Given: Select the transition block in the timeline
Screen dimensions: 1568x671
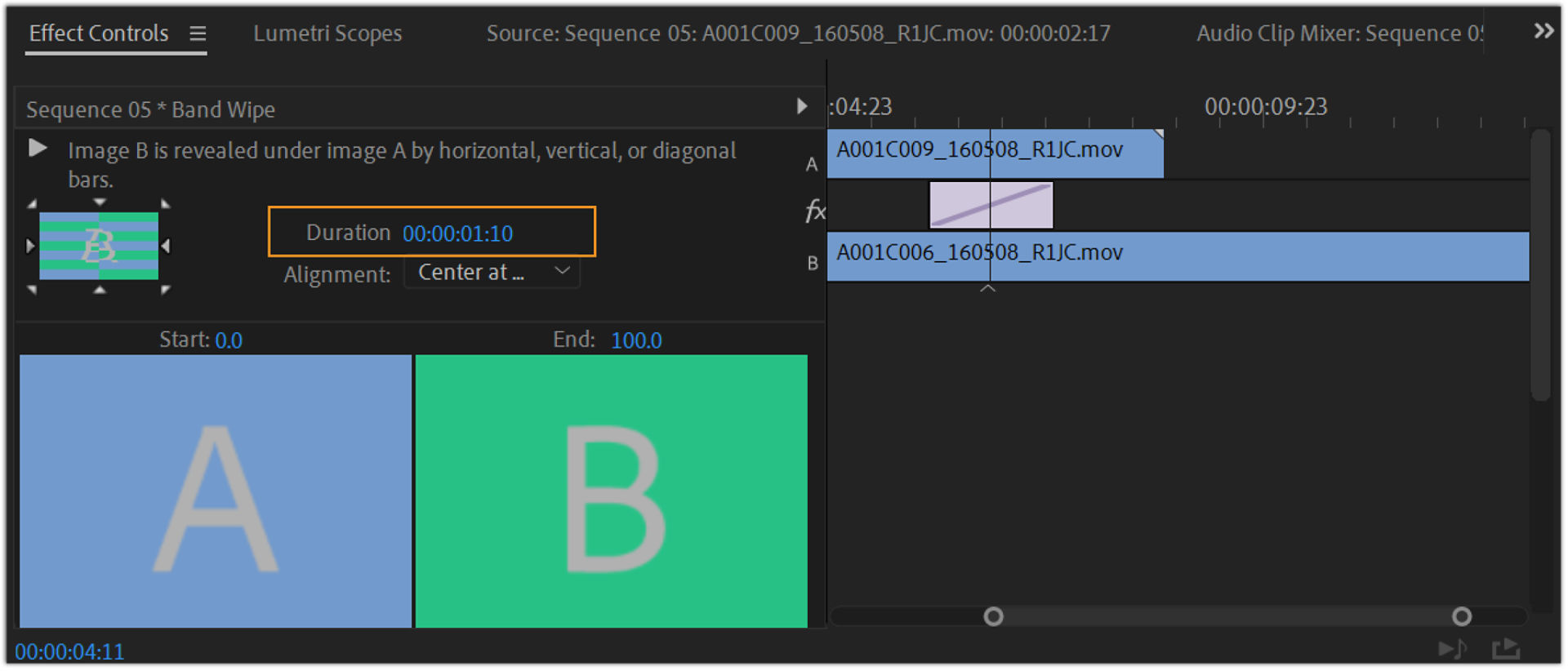Looking at the screenshot, I should coord(991,205).
